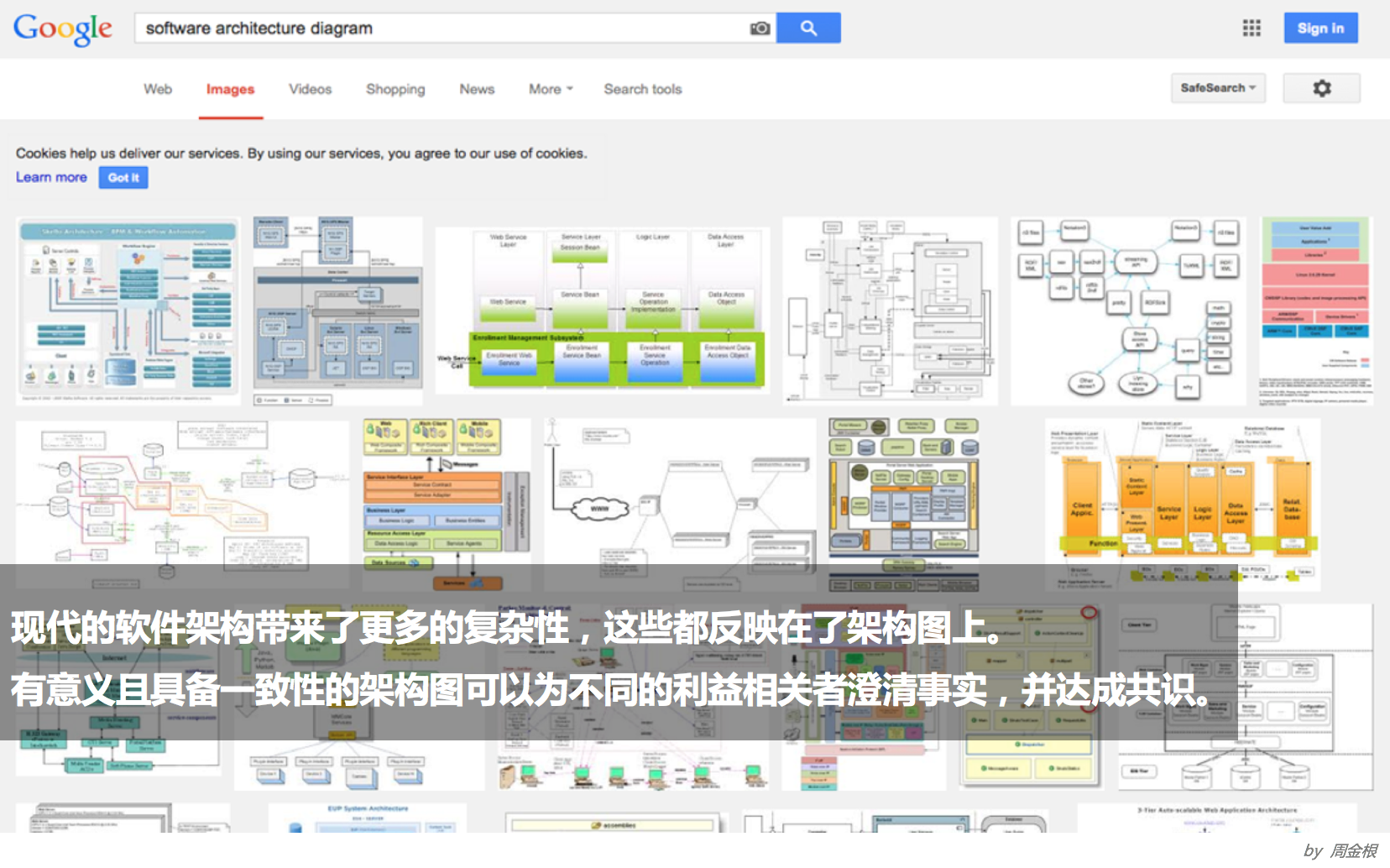Click inside the search query field
This screenshot has height=868, width=1390.
[x=420, y=28]
